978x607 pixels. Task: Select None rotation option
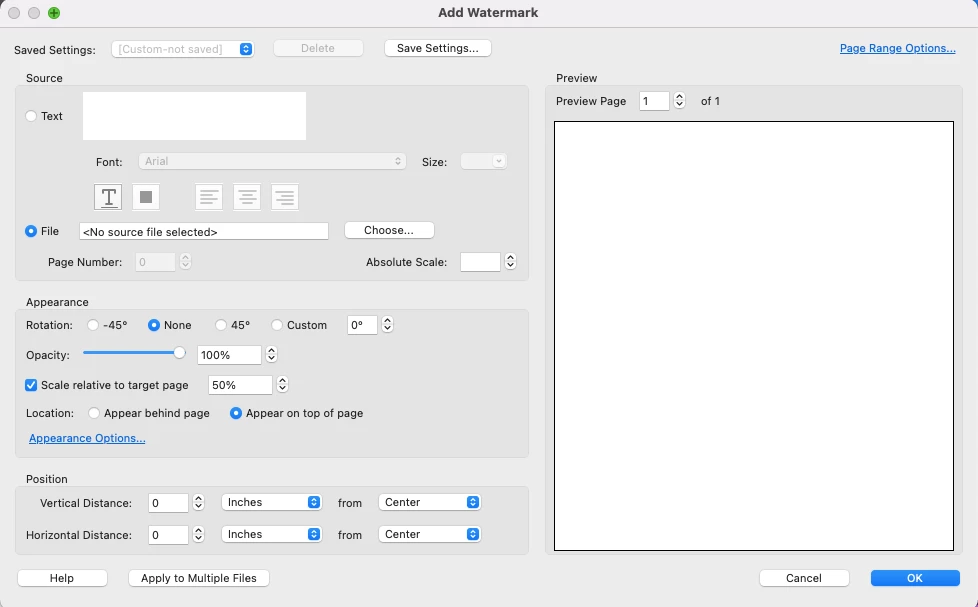coord(153,325)
